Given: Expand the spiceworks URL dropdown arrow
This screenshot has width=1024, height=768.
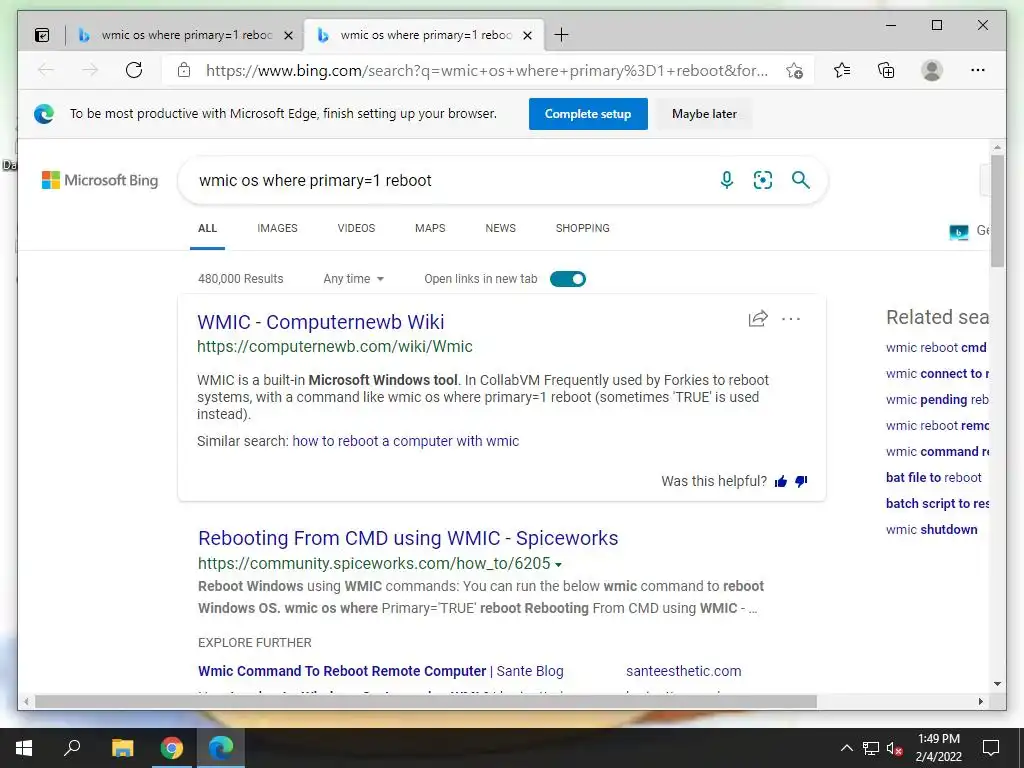Looking at the screenshot, I should pyautogui.click(x=558, y=564).
